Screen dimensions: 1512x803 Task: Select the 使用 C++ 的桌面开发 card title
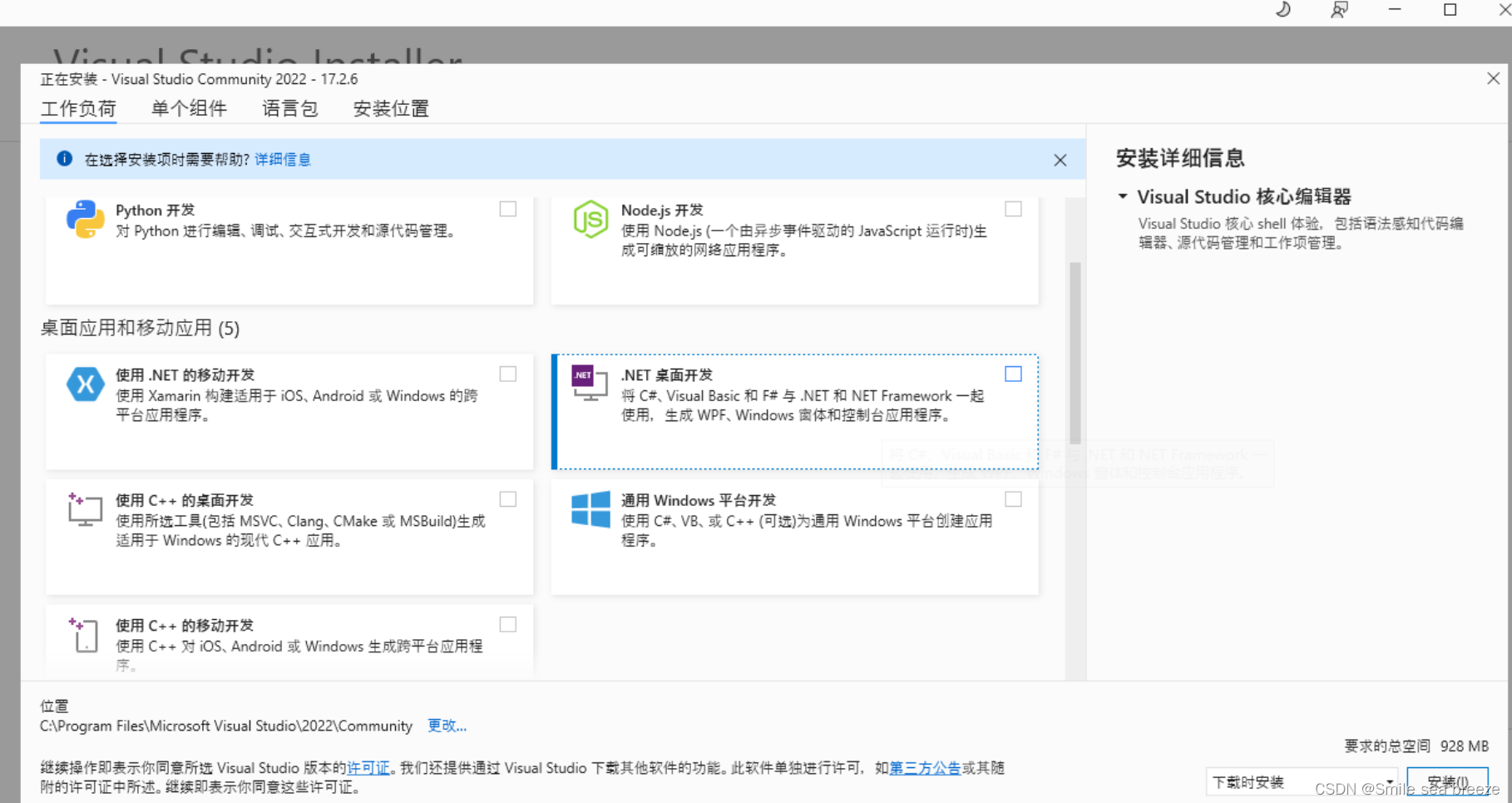click(185, 500)
